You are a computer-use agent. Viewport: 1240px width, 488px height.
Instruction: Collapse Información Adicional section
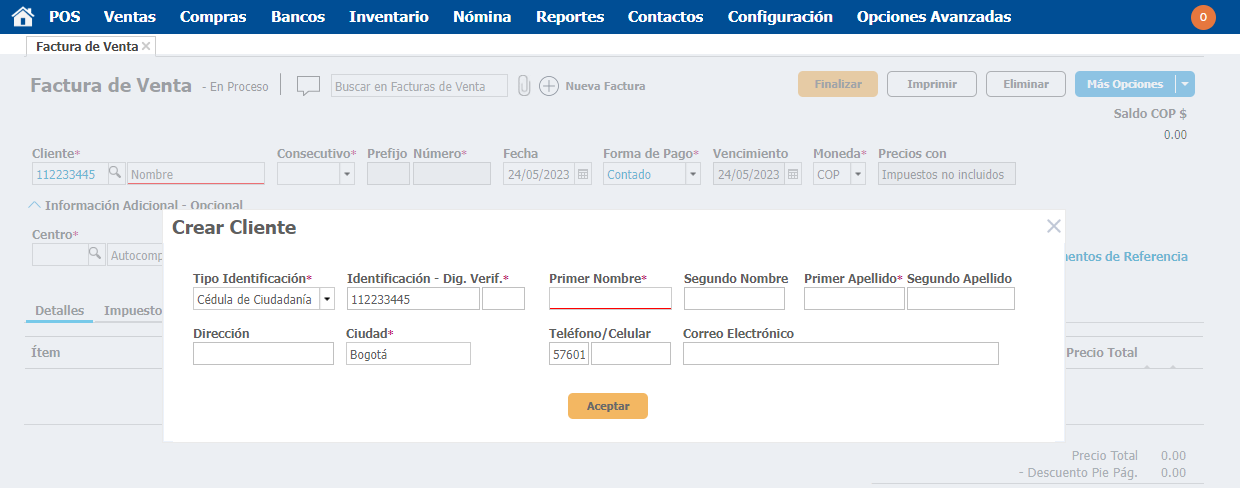click(35, 205)
